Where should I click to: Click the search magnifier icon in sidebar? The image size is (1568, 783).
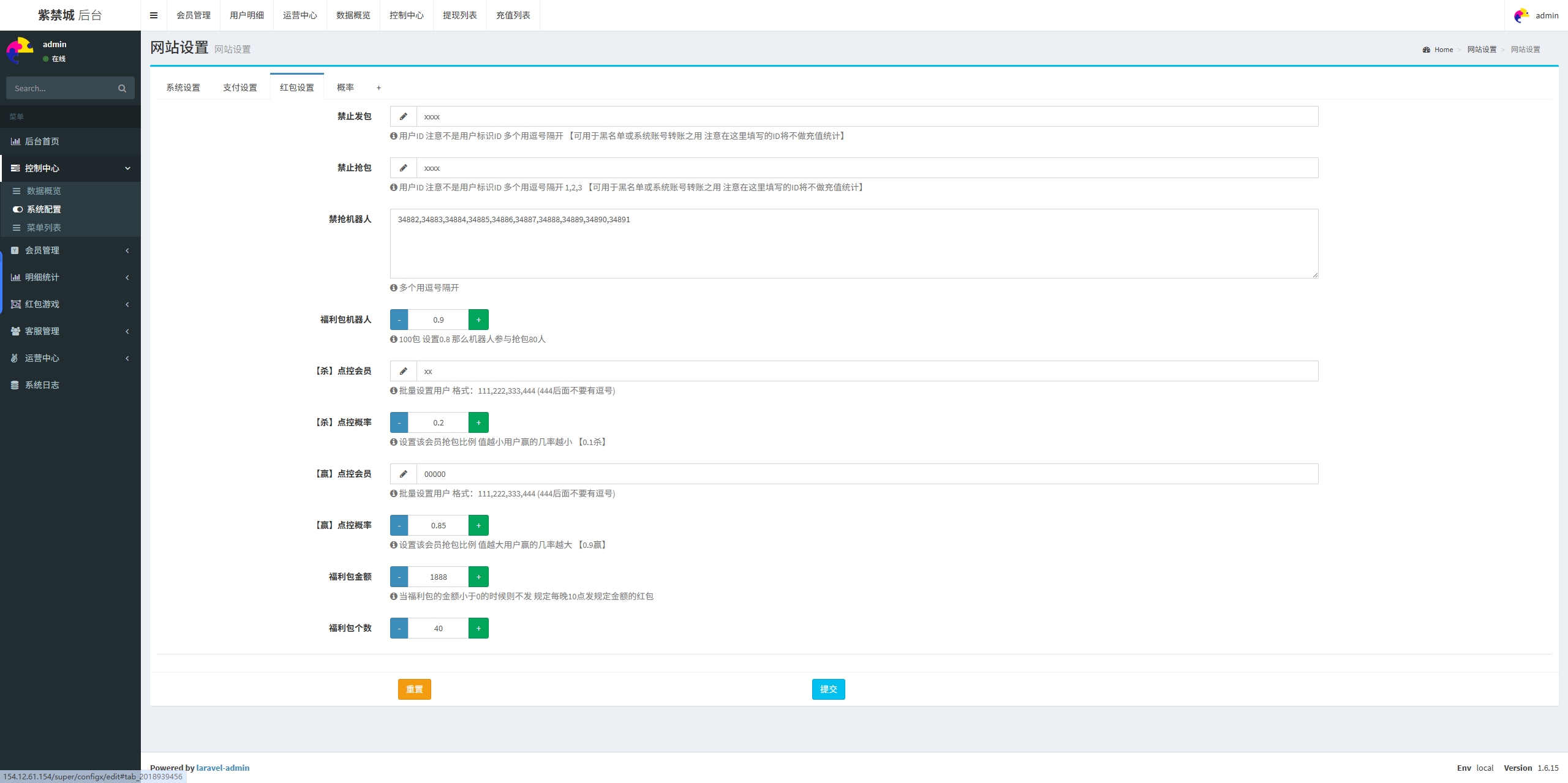point(122,88)
